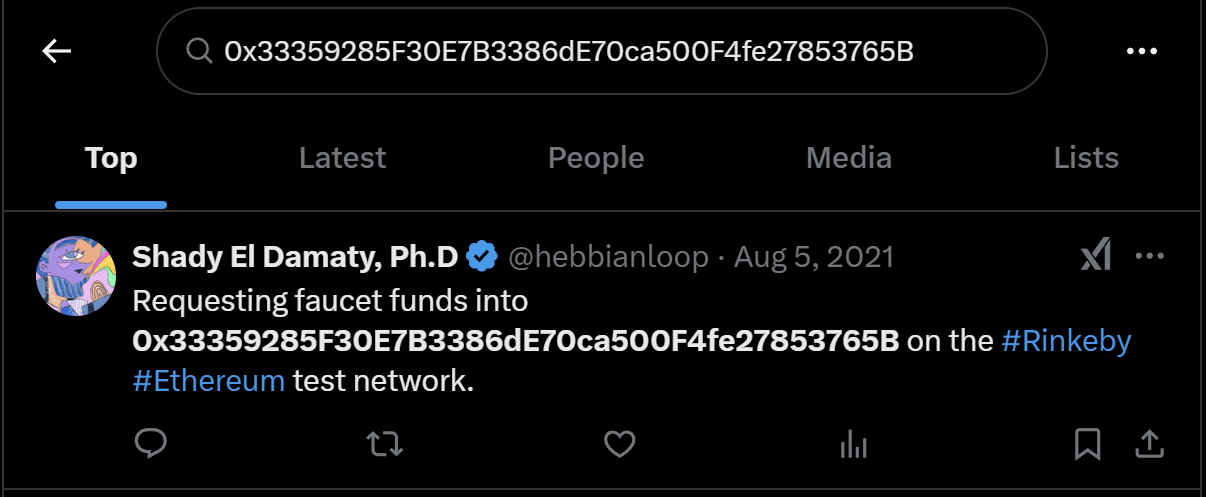Viewport: 1206px width, 497px height.
Task: Switch to the Latest tab
Action: click(x=342, y=158)
